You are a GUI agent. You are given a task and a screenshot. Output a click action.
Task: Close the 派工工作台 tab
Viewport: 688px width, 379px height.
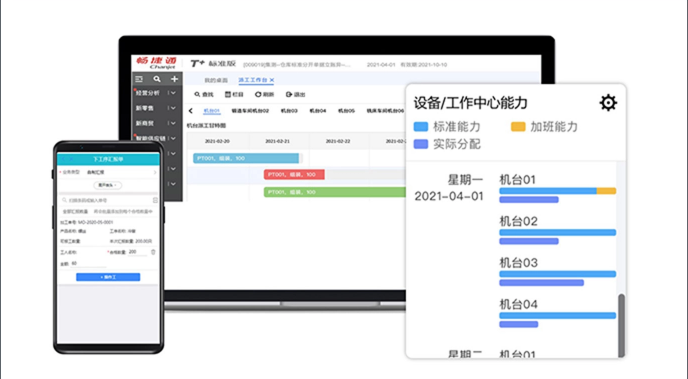tap(272, 80)
